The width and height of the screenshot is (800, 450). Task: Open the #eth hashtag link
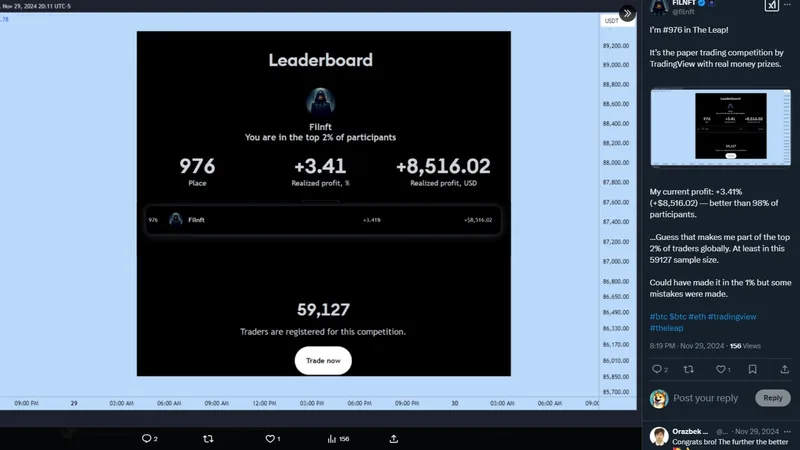click(x=697, y=316)
